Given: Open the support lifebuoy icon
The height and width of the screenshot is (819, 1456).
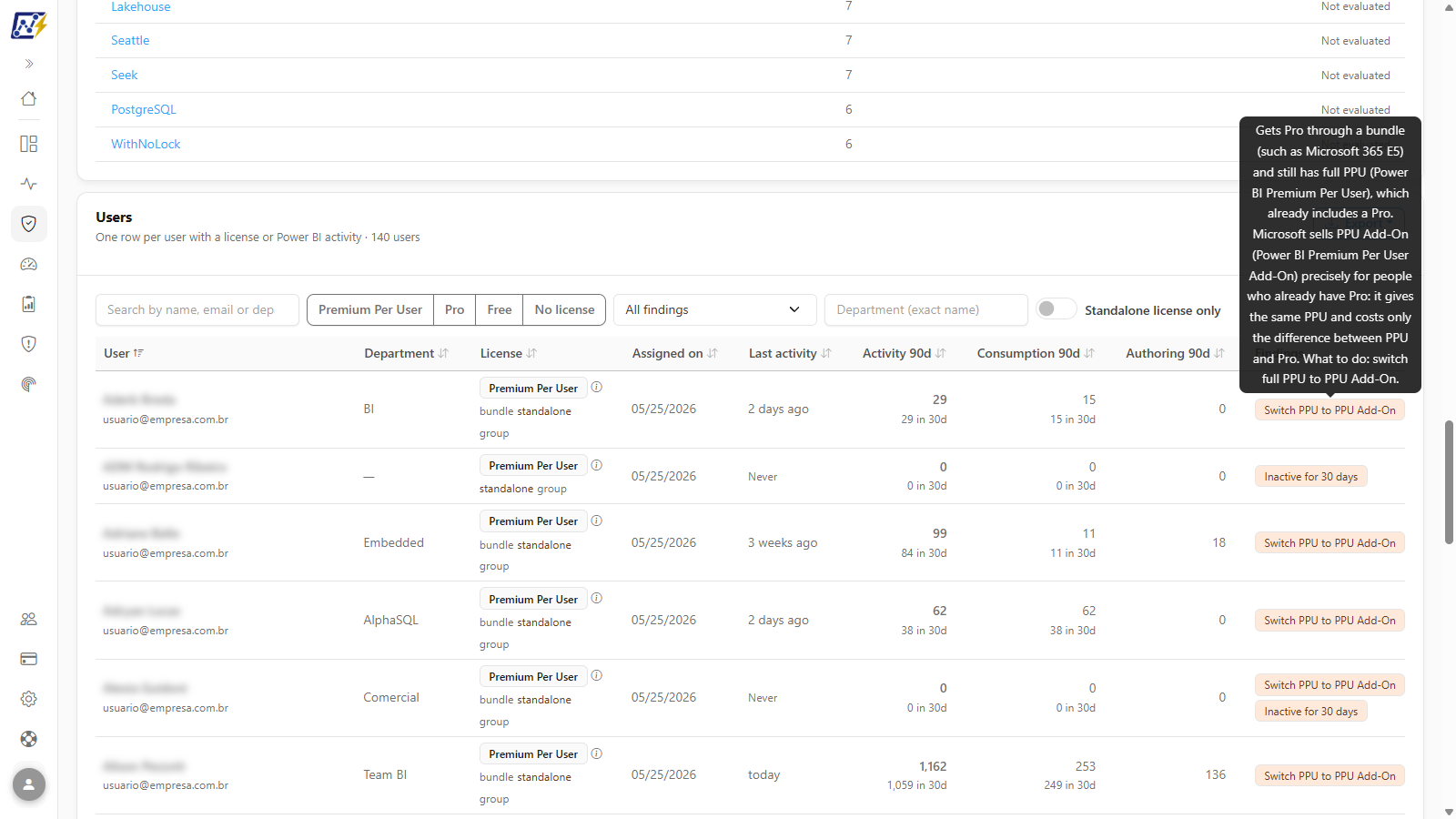Looking at the screenshot, I should pos(29,739).
